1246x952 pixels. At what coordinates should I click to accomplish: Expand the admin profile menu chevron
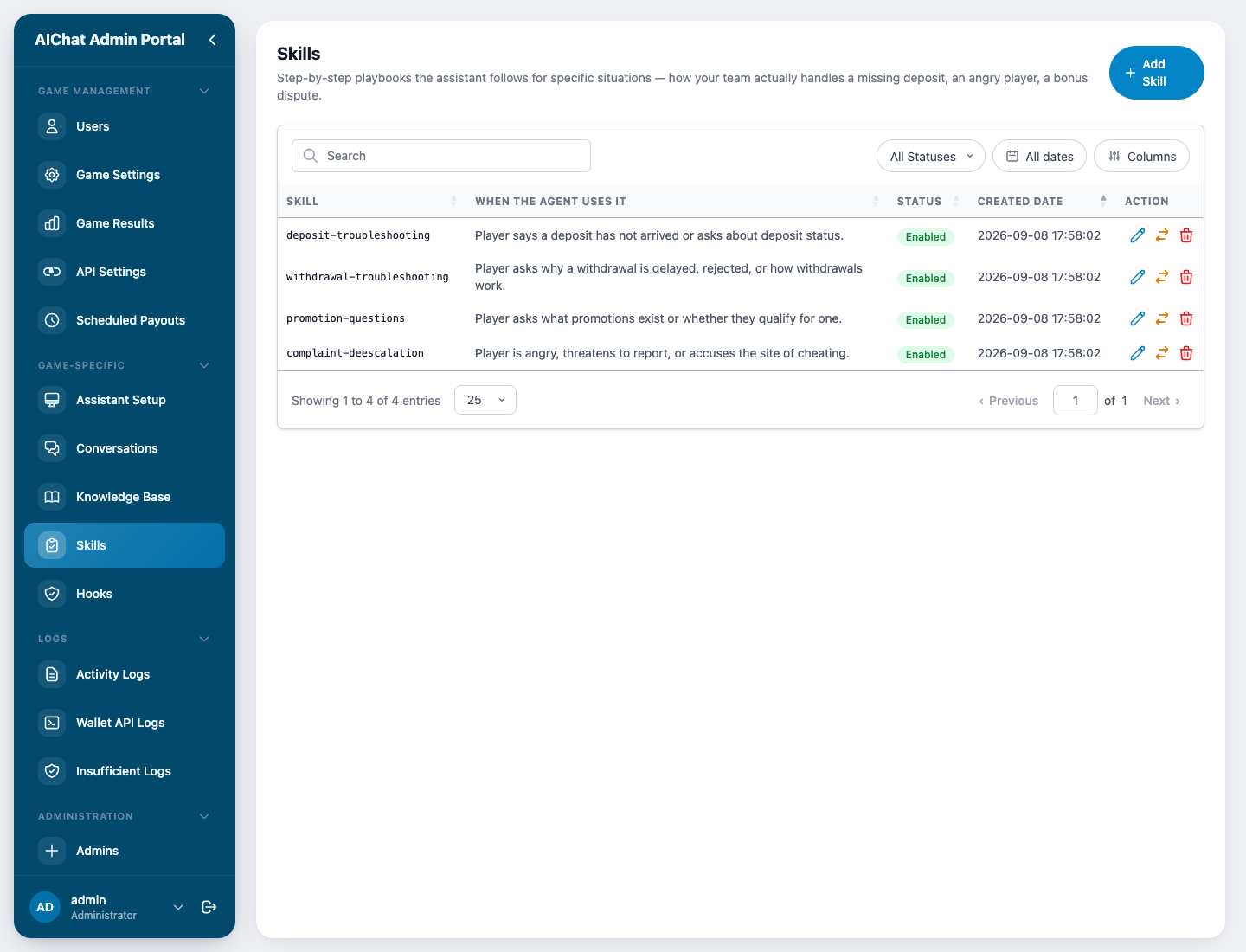178,907
